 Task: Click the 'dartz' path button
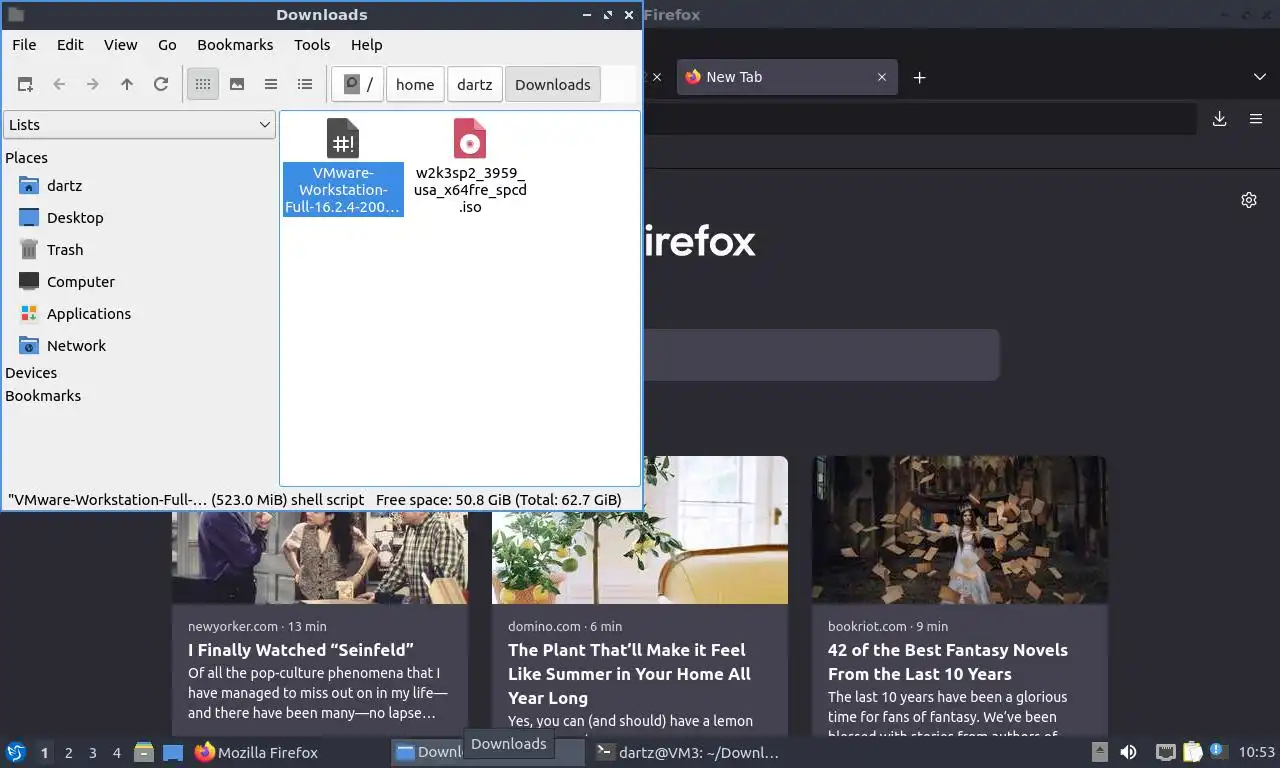point(475,85)
